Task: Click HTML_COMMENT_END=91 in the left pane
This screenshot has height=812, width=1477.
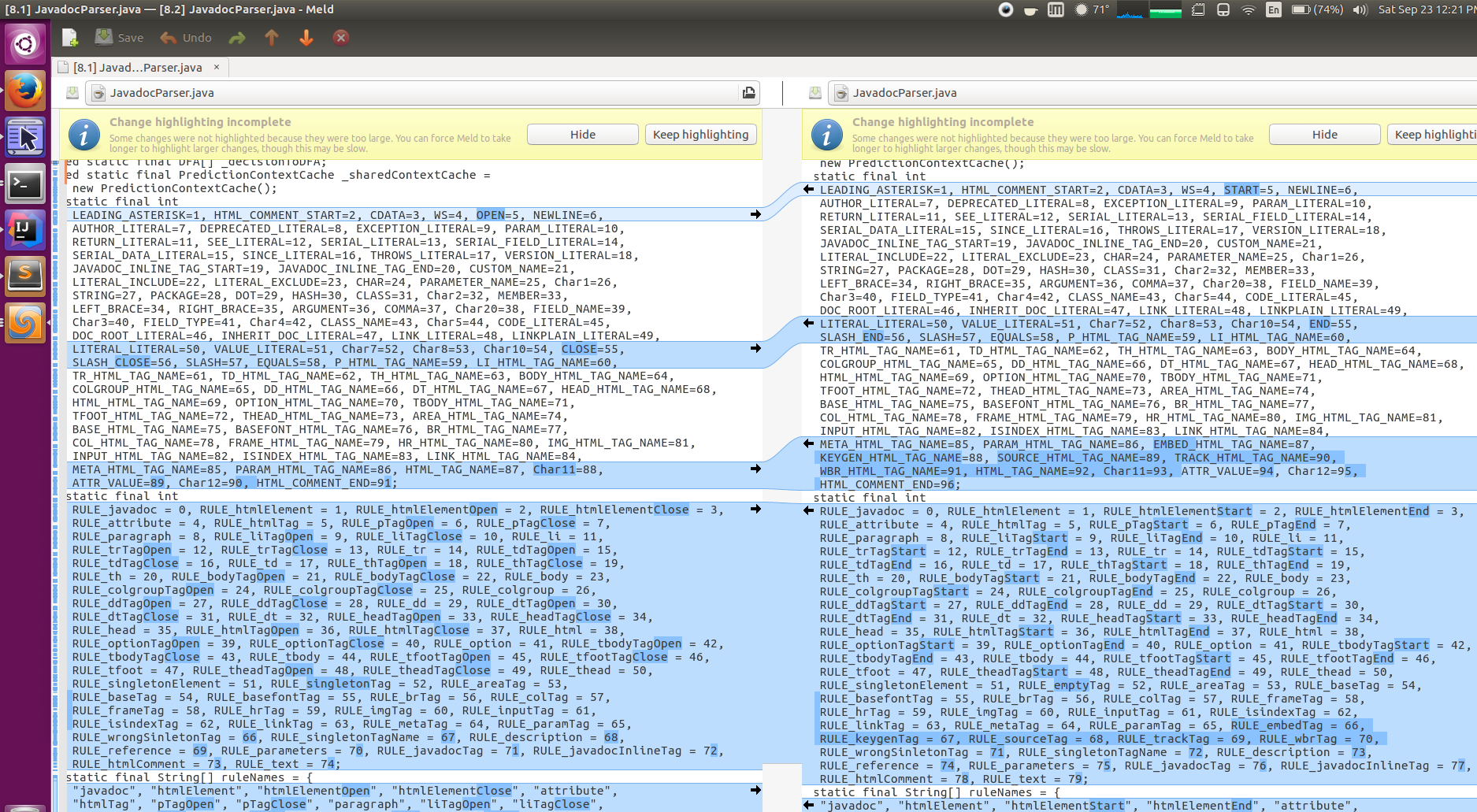Action: (324, 483)
